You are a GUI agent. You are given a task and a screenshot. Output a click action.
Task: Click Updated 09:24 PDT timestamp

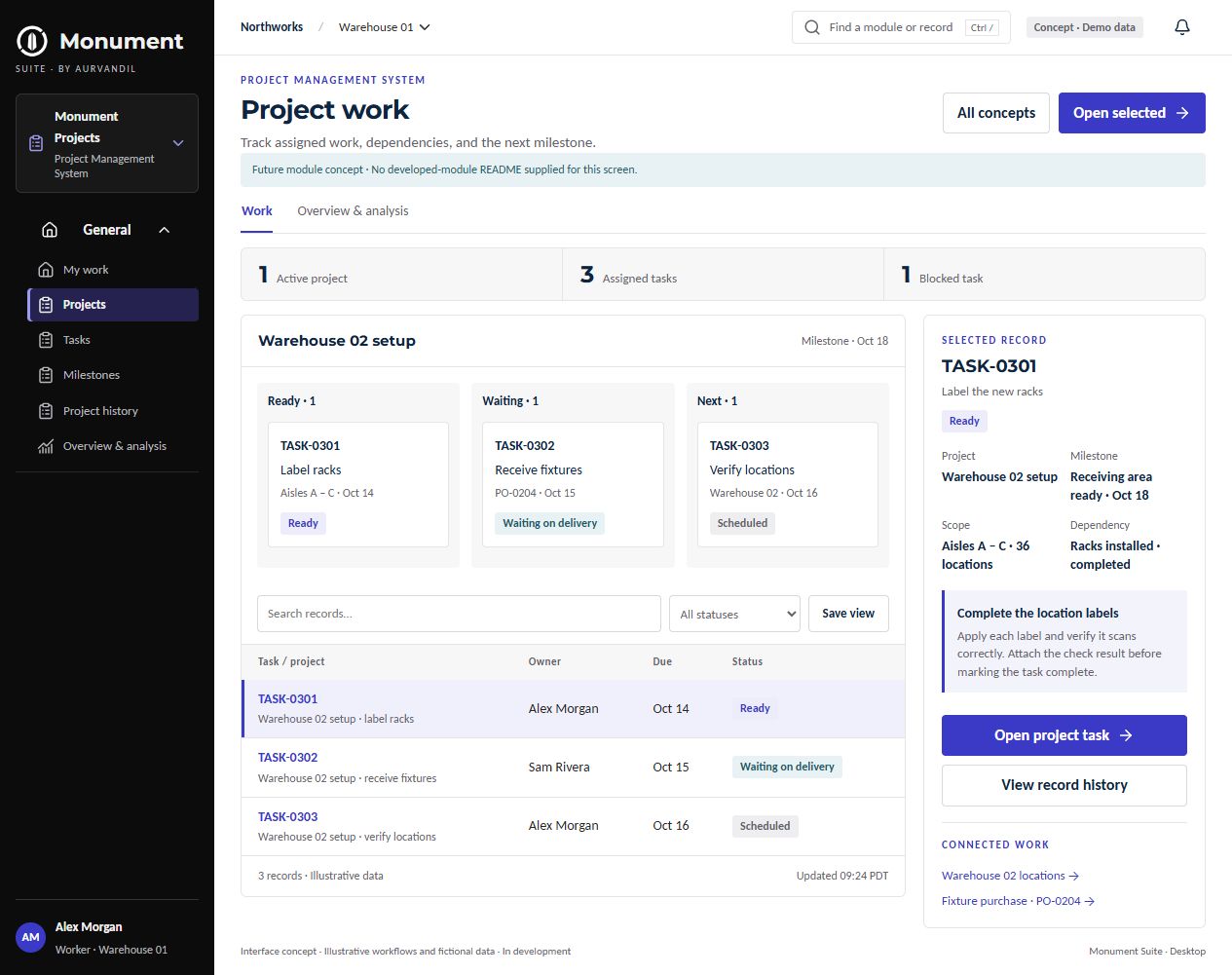(x=842, y=876)
